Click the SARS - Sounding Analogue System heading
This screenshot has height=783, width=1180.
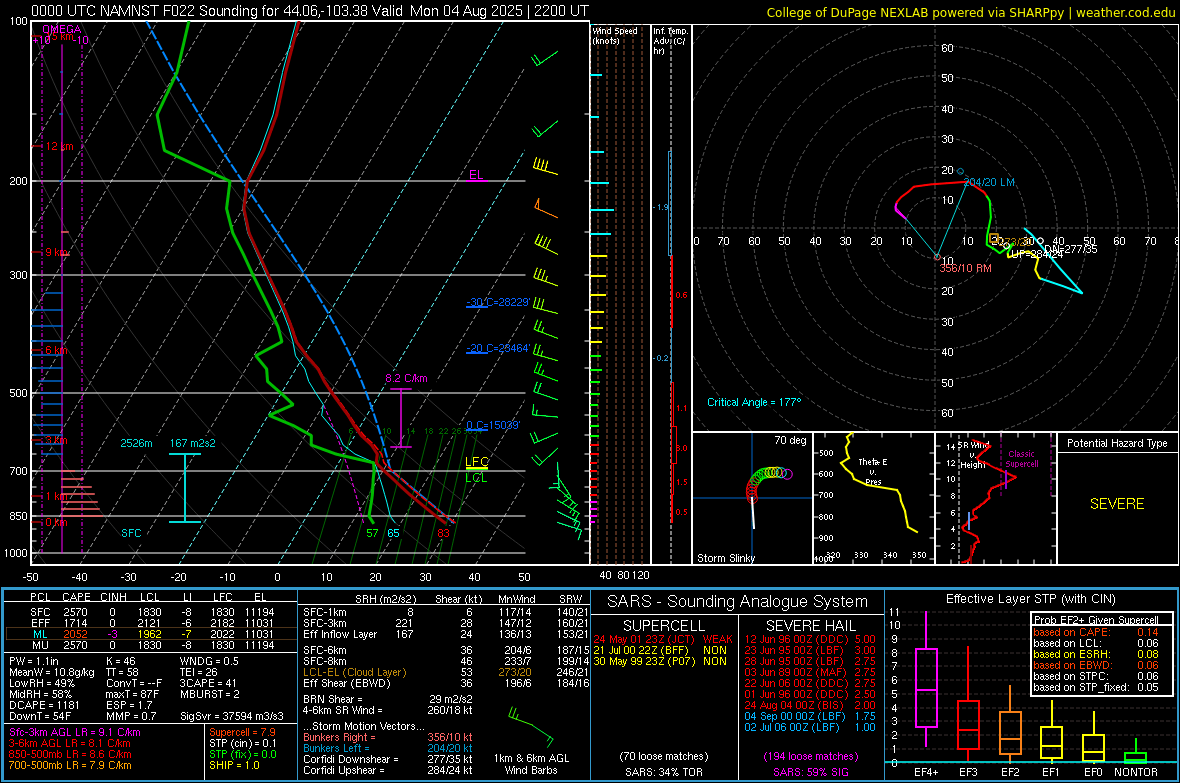[738, 602]
